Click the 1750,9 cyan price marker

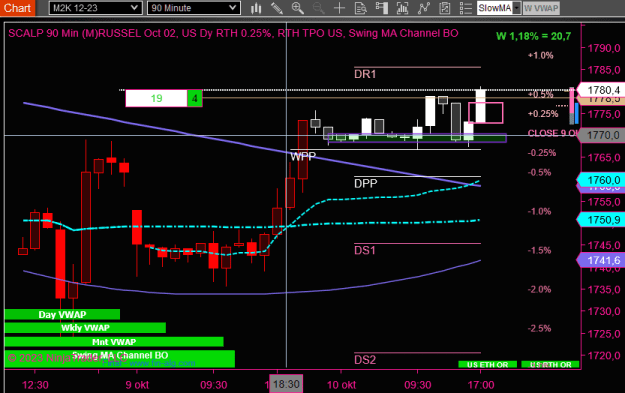[x=601, y=220]
